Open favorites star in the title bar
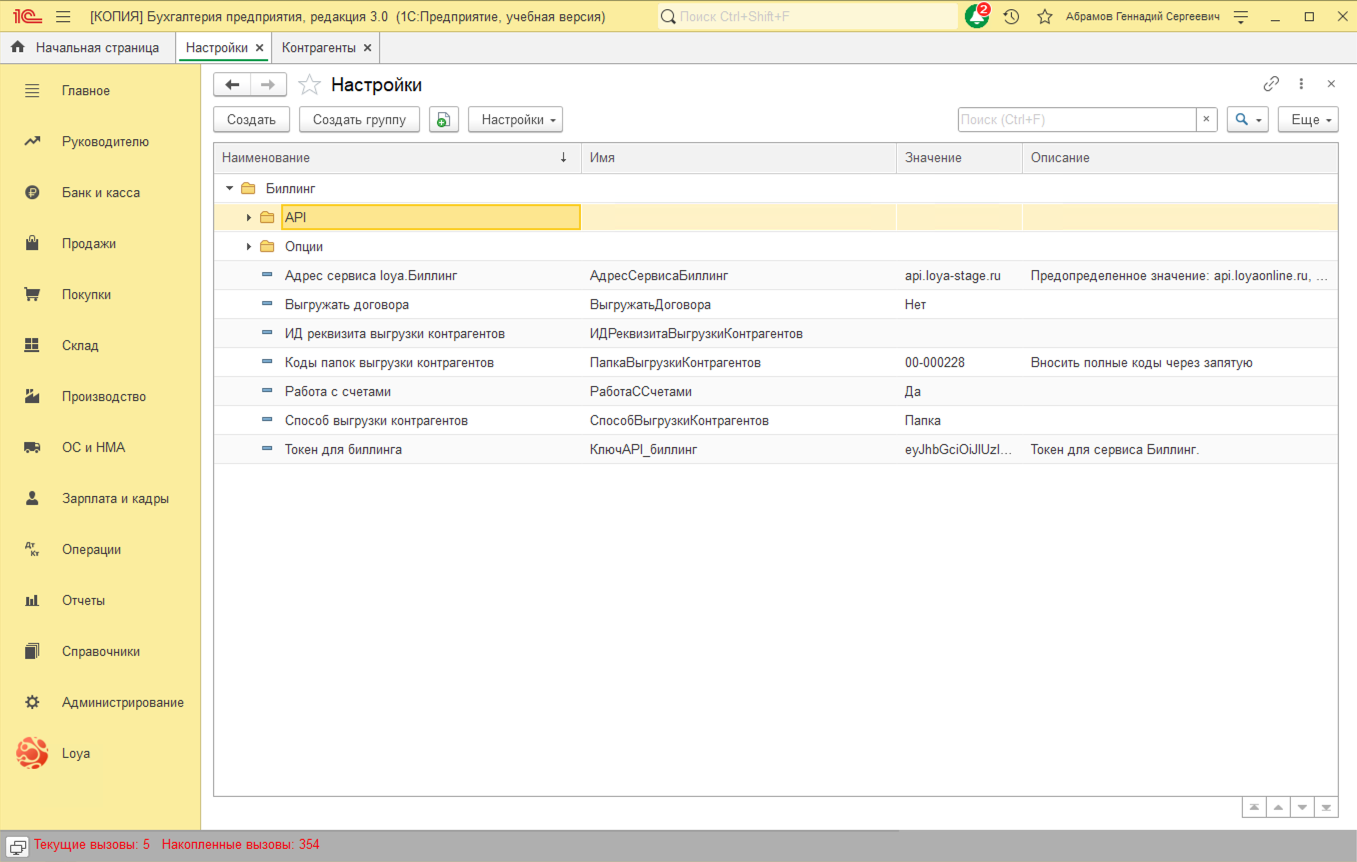 (x=1045, y=16)
